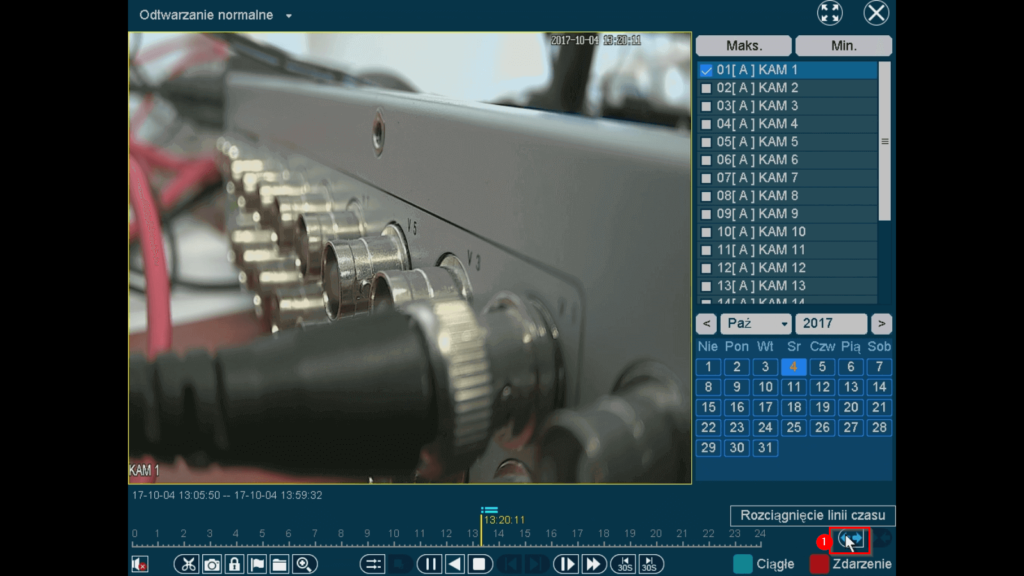This screenshot has width=1024, height=576.
Task: Enter fullscreen using the expand arrows icon
Action: click(830, 13)
